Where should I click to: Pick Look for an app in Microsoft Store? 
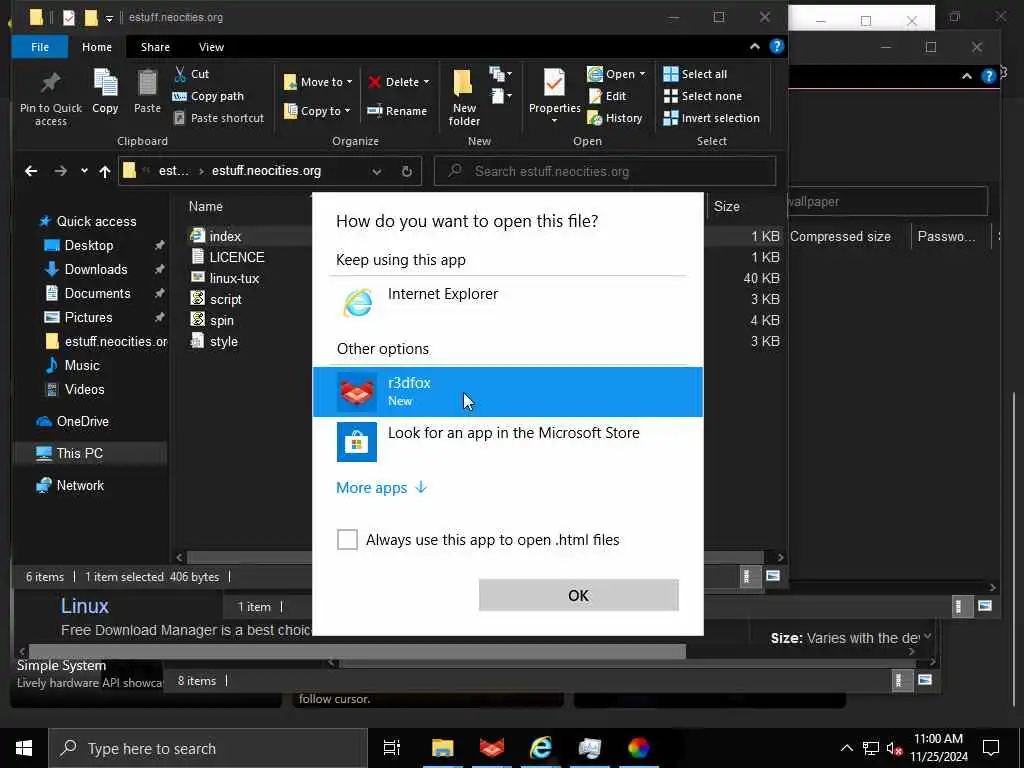507,441
